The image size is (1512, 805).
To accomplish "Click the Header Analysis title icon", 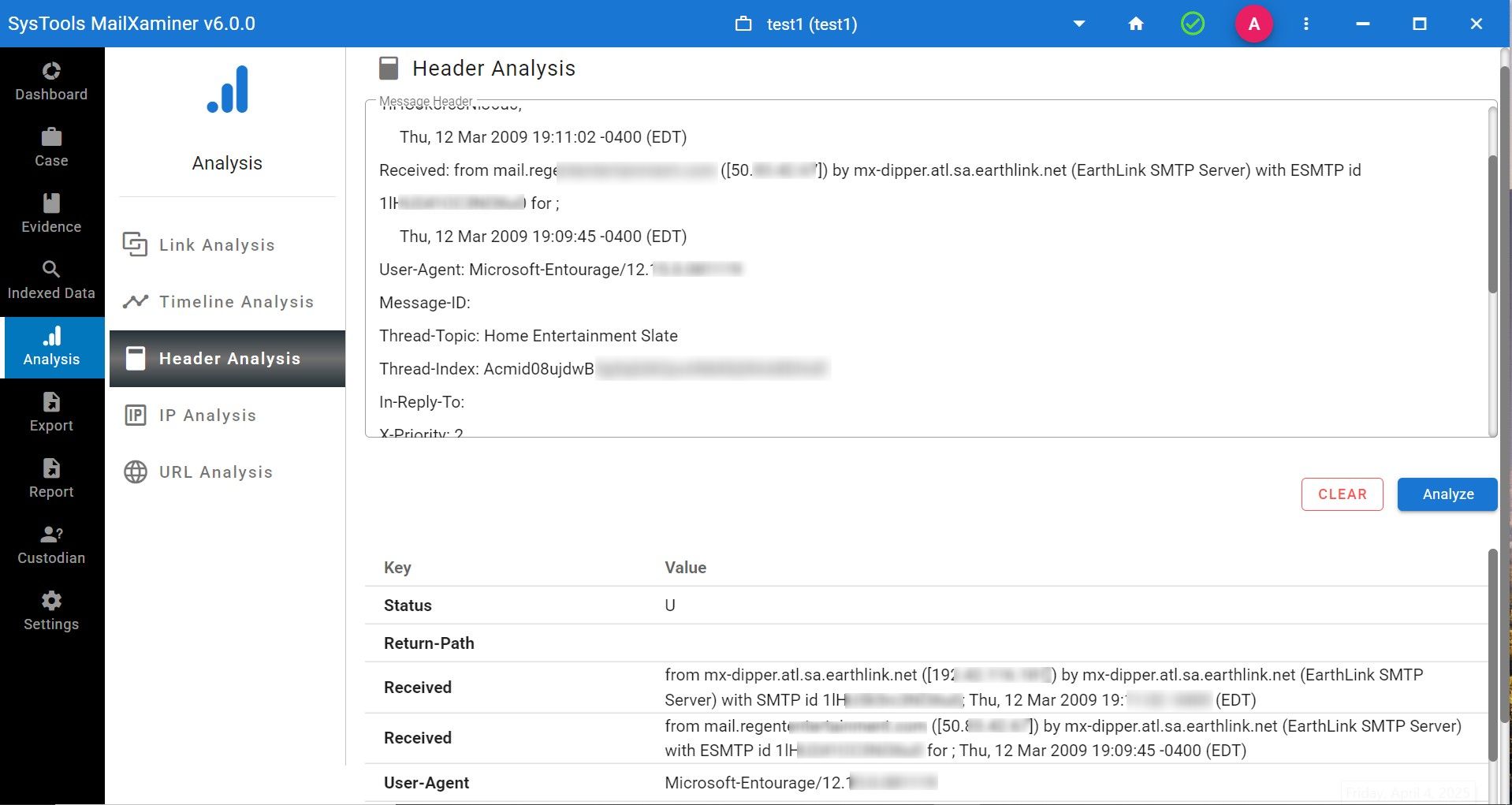I will (389, 69).
